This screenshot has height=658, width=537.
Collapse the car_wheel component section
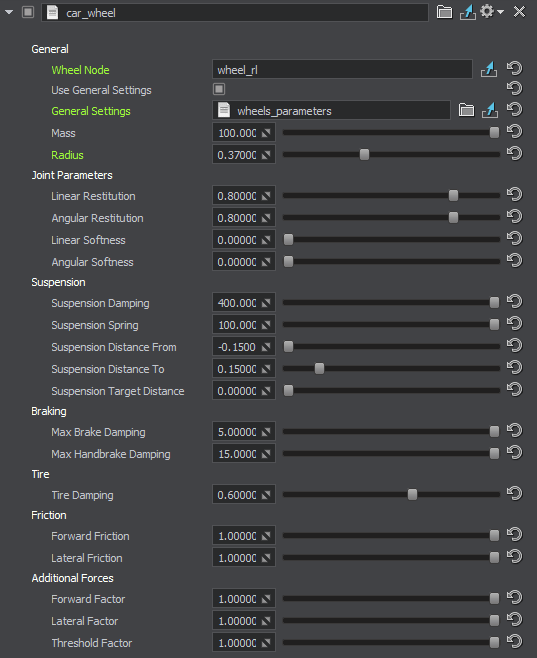(x=9, y=13)
